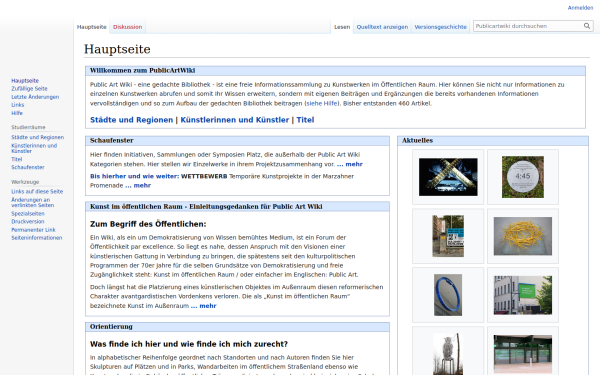This screenshot has height=375, width=600.
Task: Click the 'Was finde ich hier' heading
Action: [189, 344]
